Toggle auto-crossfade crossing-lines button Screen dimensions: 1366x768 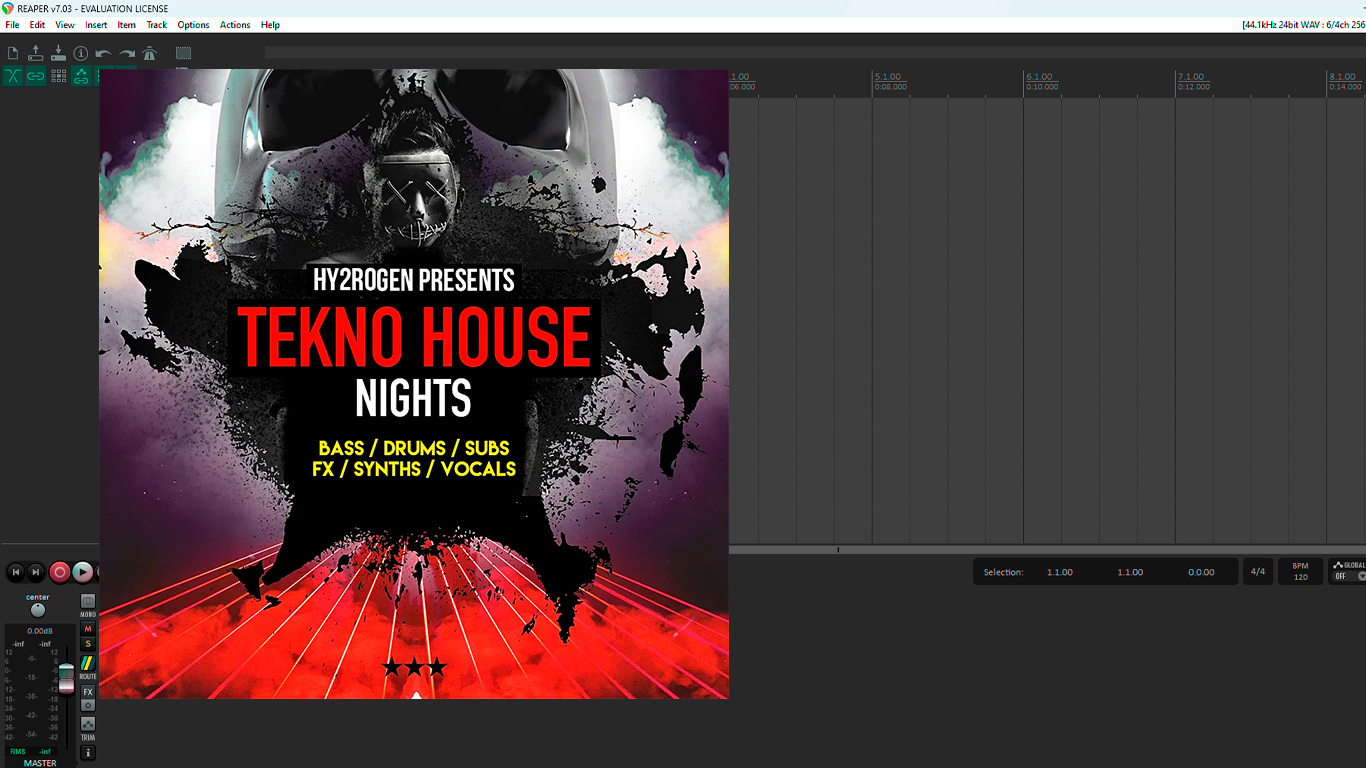13,76
